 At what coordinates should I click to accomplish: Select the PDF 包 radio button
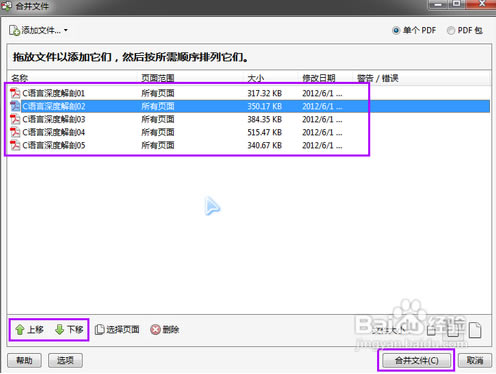[x=451, y=31]
